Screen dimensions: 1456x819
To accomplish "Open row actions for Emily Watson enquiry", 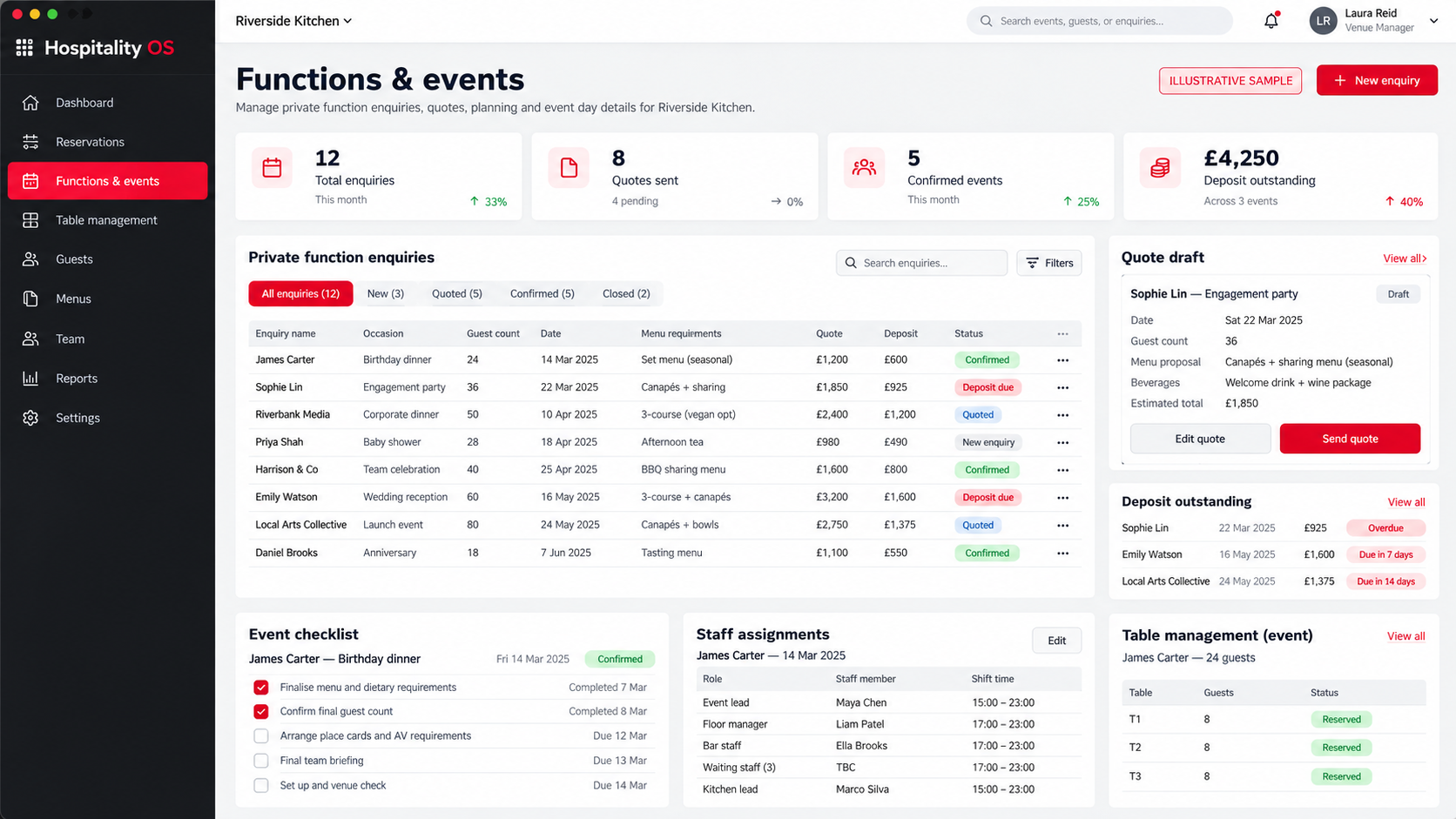I will pos(1062,498).
